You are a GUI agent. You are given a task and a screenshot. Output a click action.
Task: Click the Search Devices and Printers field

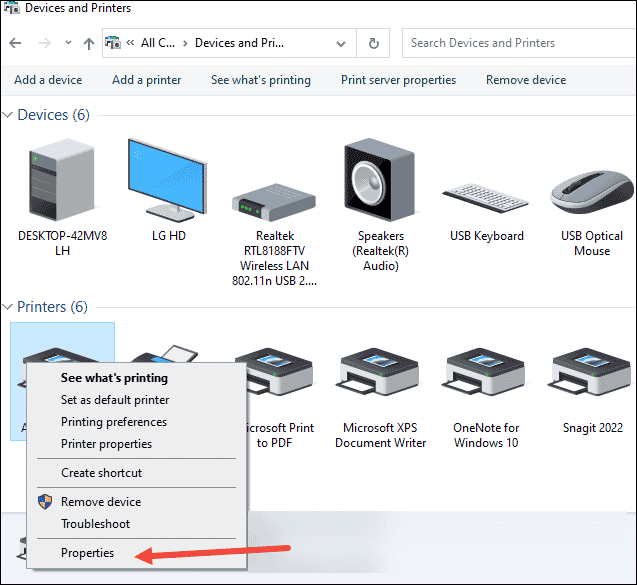519,43
